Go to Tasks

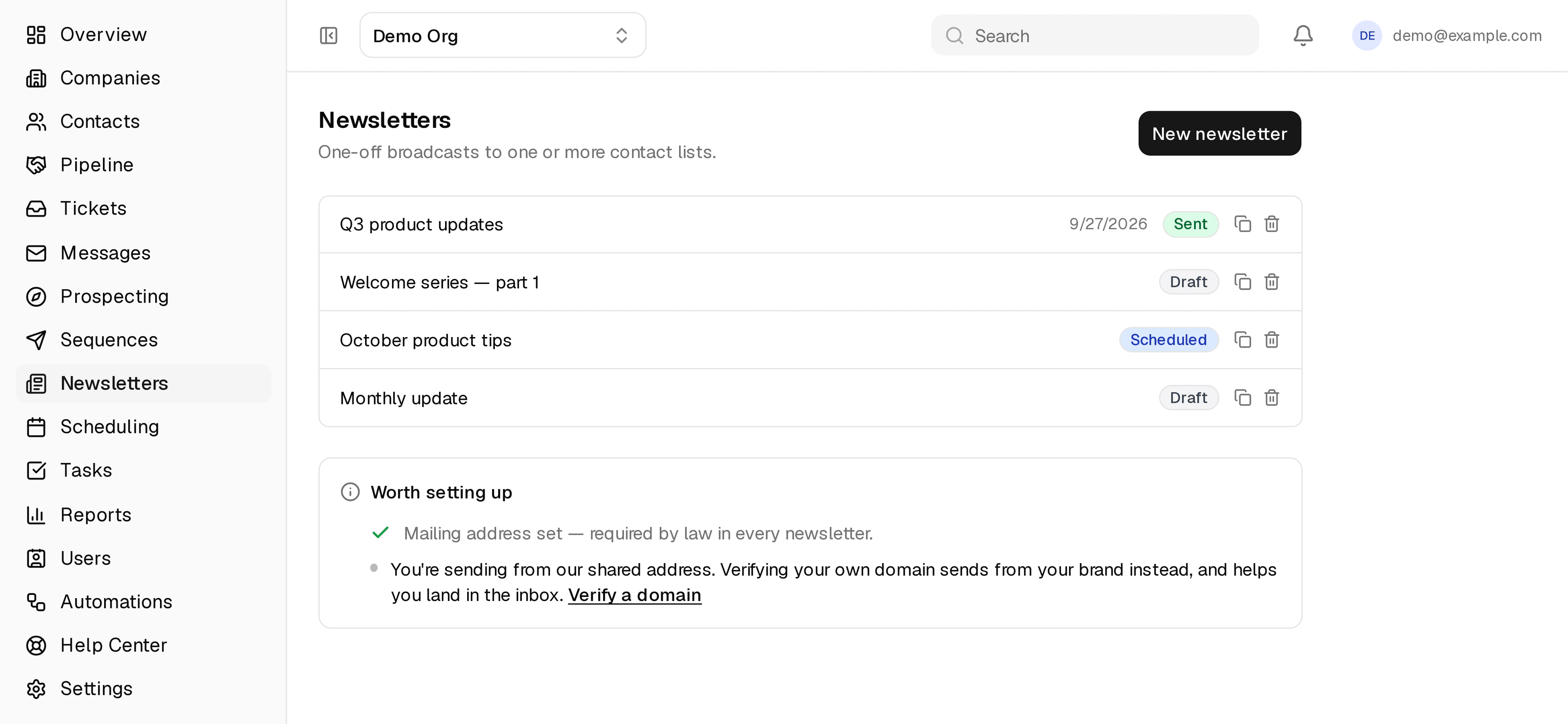(143, 471)
